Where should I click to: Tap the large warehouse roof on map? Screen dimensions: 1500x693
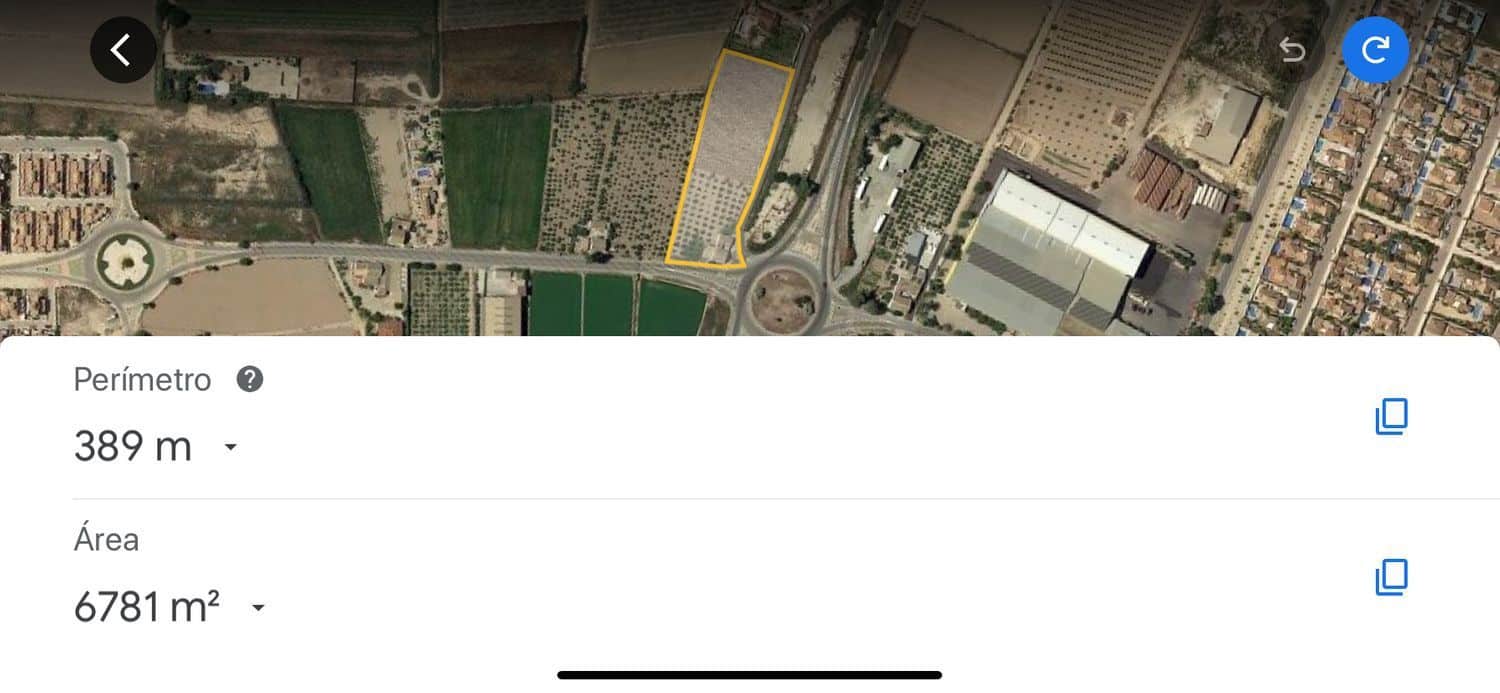(1048, 252)
